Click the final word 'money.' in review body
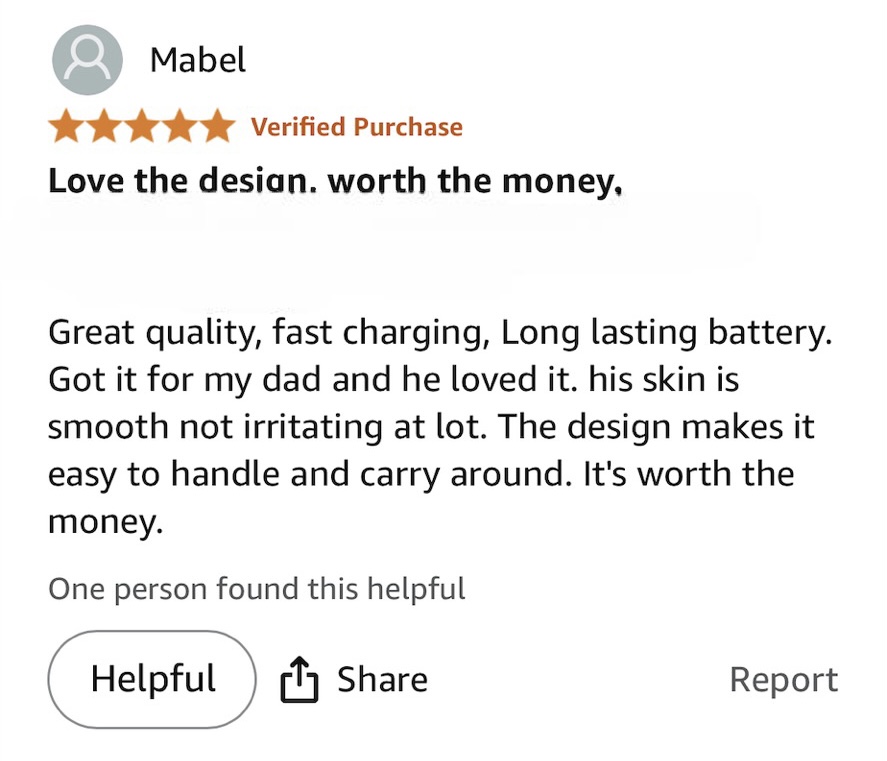The image size is (887, 761). [x=105, y=520]
